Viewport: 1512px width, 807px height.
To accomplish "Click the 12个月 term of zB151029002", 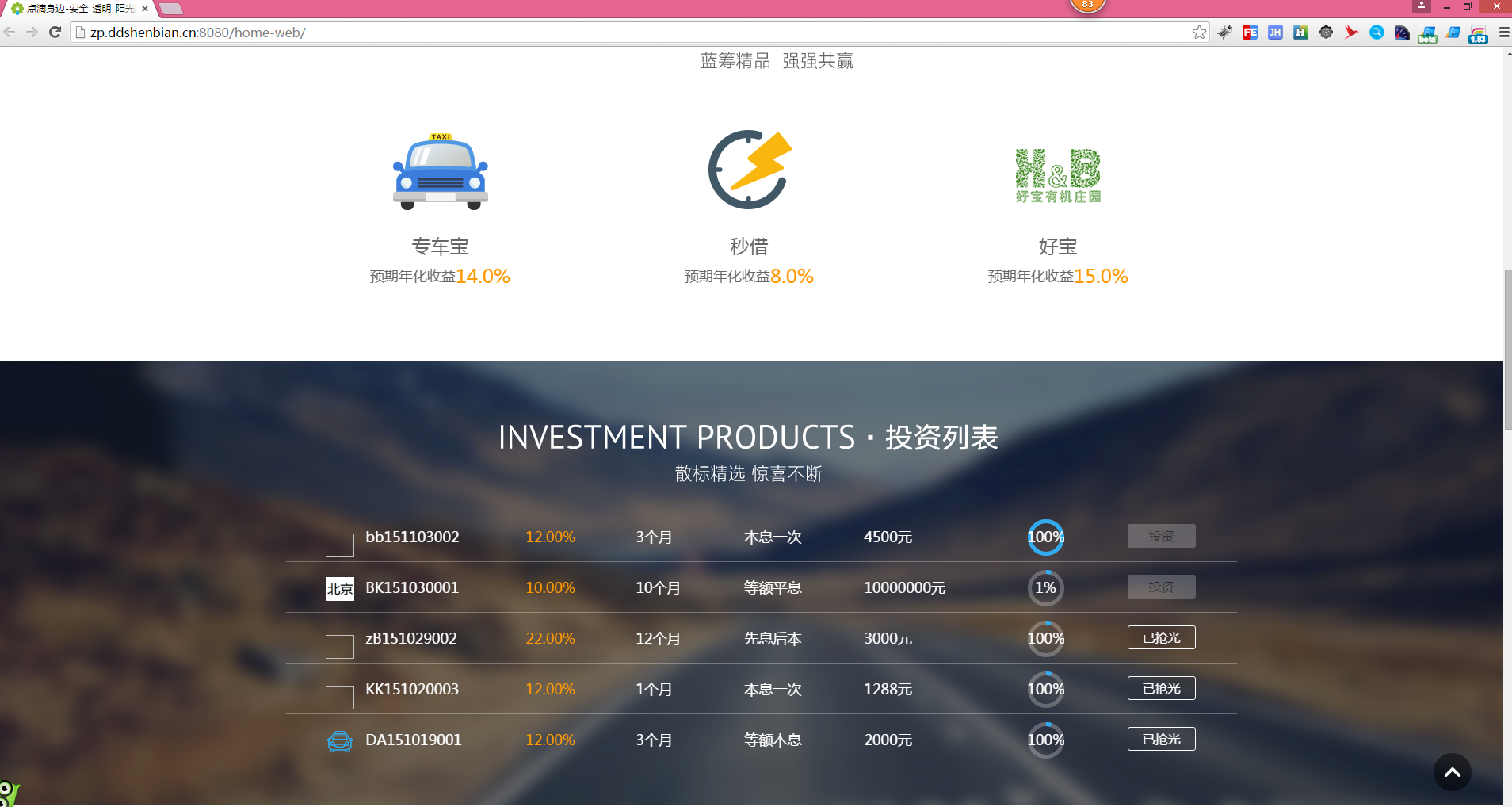I will (x=658, y=638).
